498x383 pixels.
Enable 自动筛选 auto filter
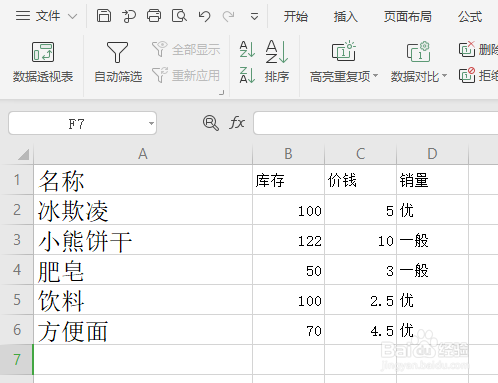point(118,62)
